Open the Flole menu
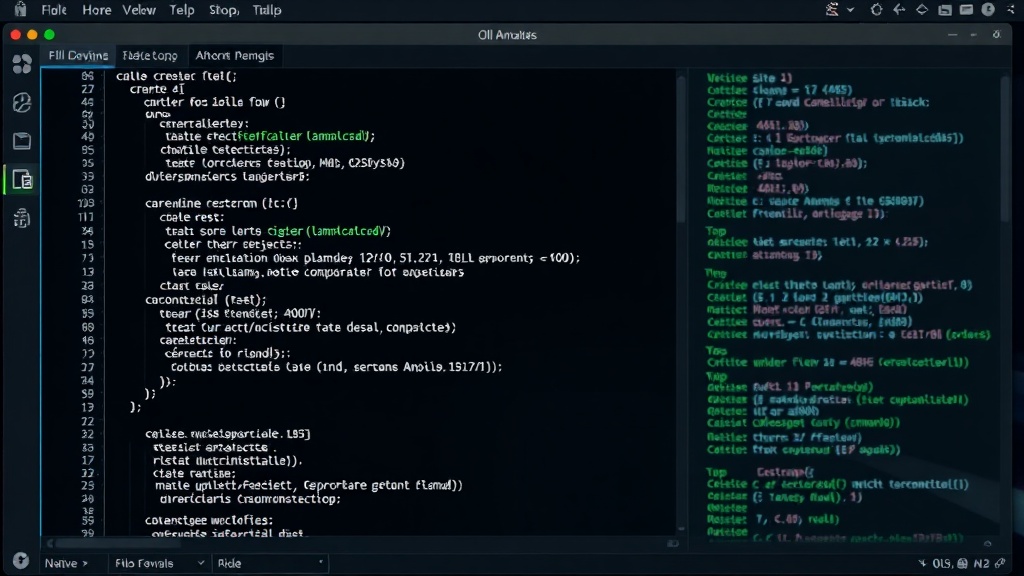Image resolution: width=1024 pixels, height=576 pixels. [x=54, y=10]
